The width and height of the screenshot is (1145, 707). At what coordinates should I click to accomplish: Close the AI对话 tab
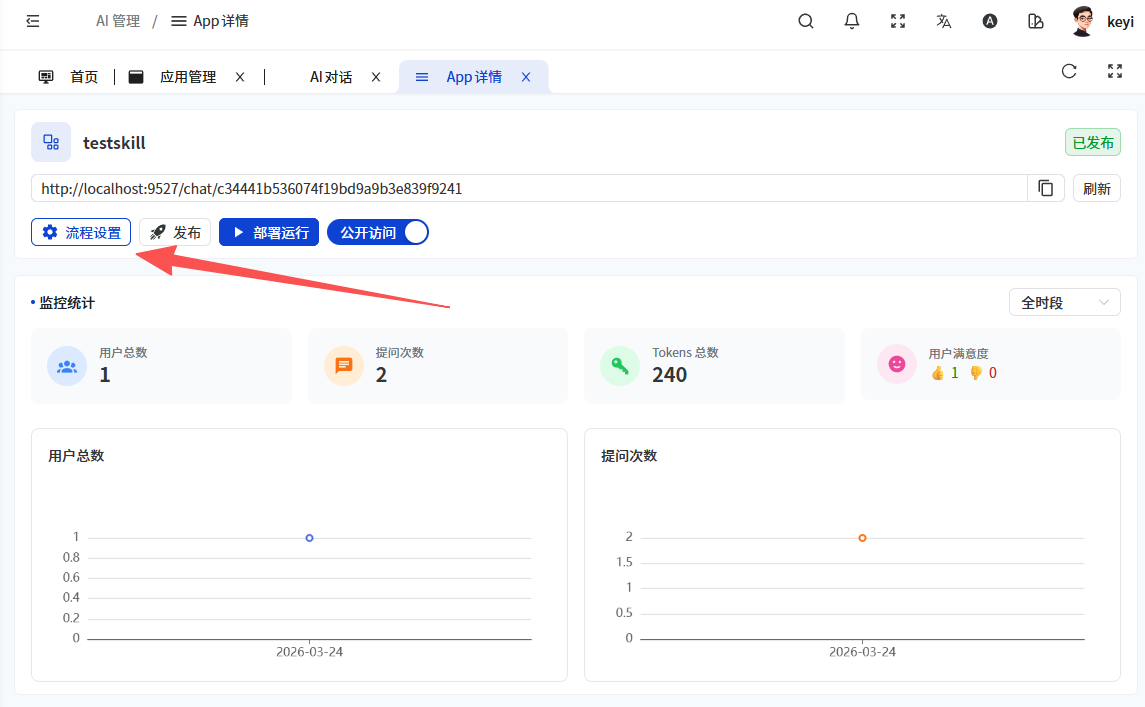point(376,77)
